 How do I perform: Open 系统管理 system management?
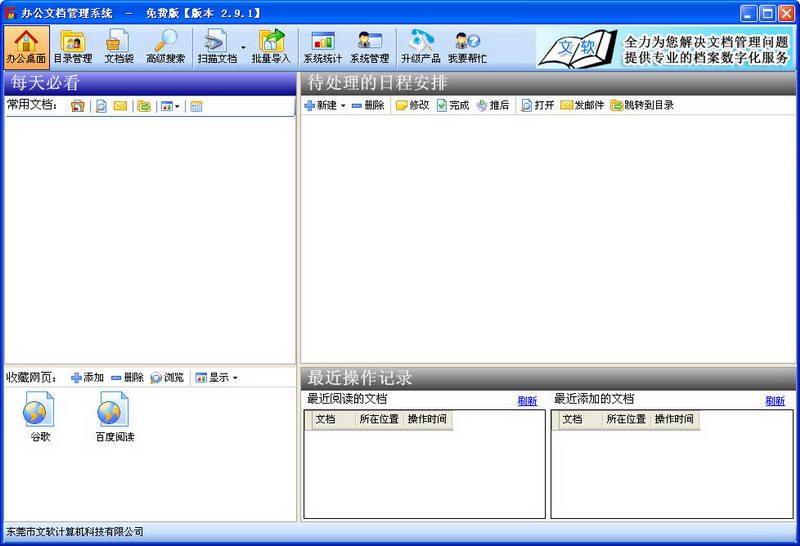(369, 46)
